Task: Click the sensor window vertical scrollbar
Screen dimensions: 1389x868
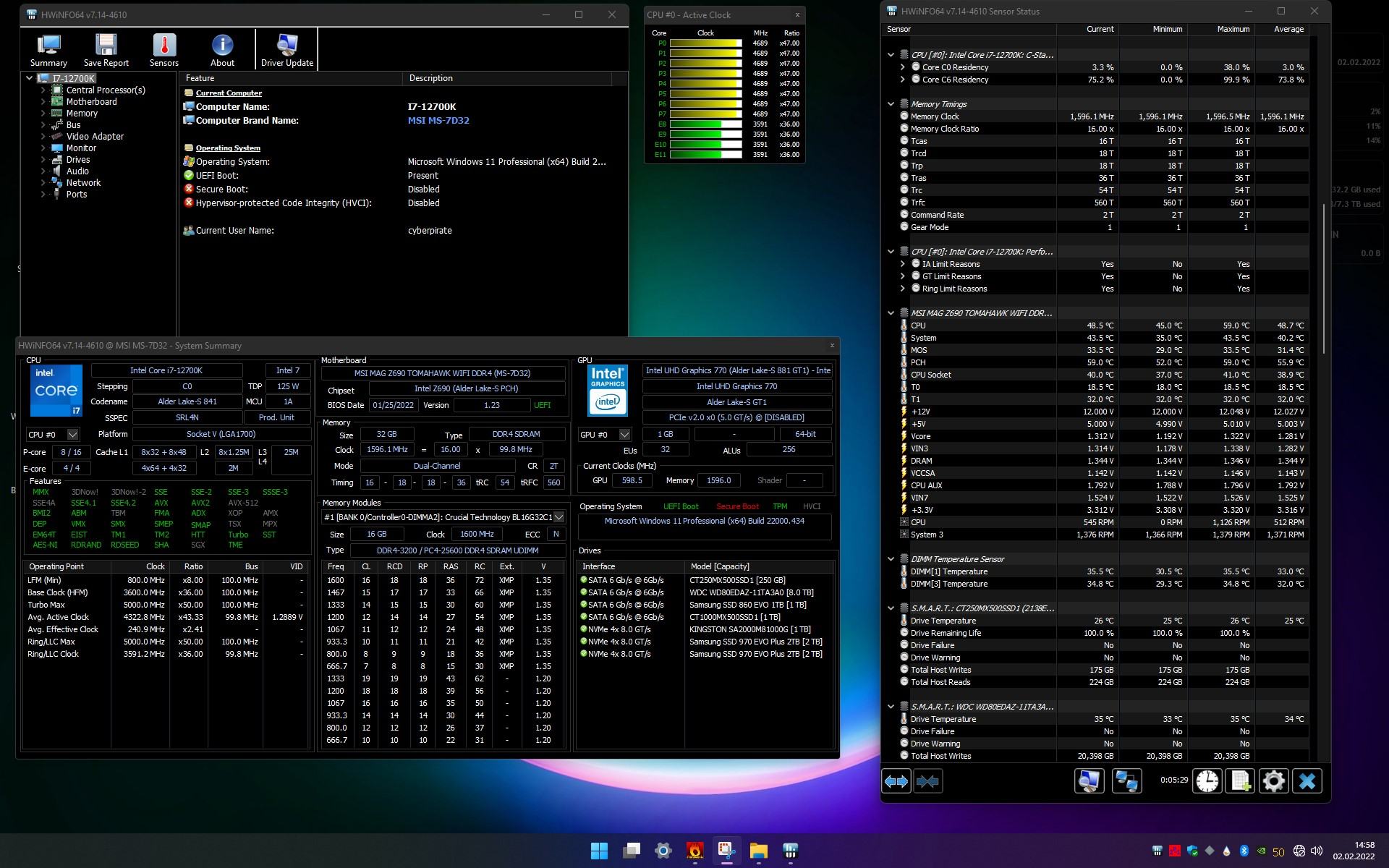Action: point(1325,278)
